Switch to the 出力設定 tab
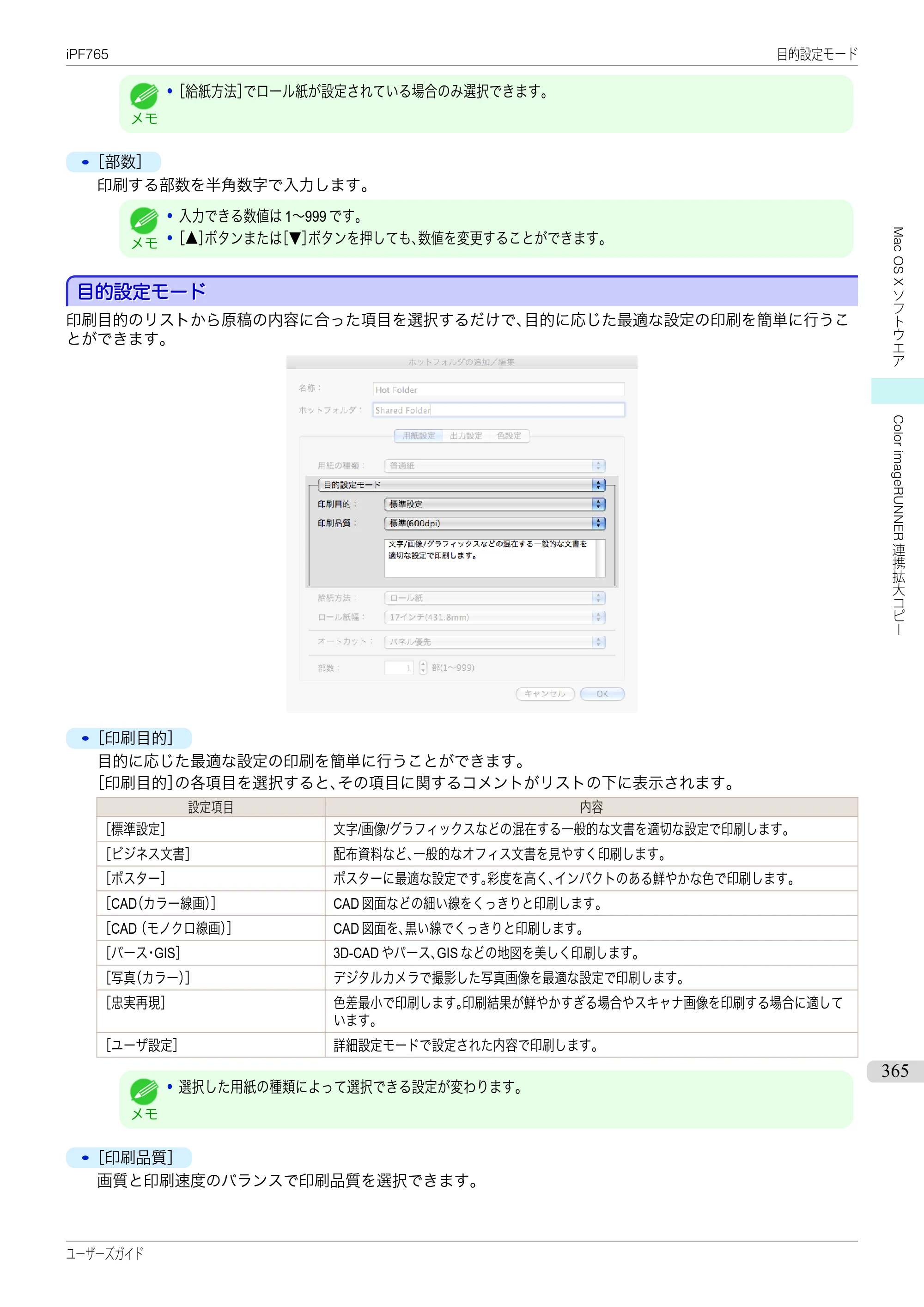 pyautogui.click(x=466, y=436)
